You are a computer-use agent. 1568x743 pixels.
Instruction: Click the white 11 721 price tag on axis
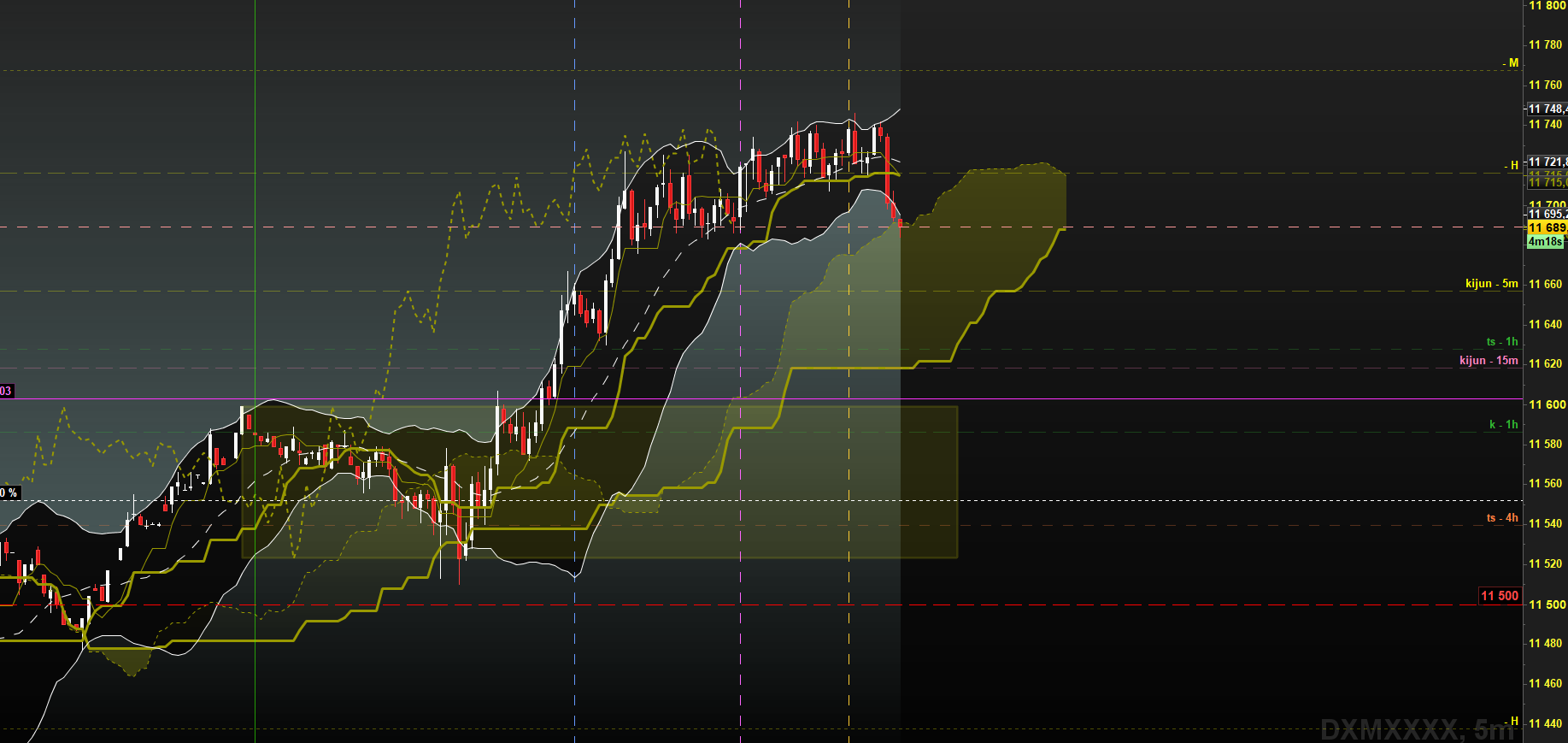pos(1547,162)
